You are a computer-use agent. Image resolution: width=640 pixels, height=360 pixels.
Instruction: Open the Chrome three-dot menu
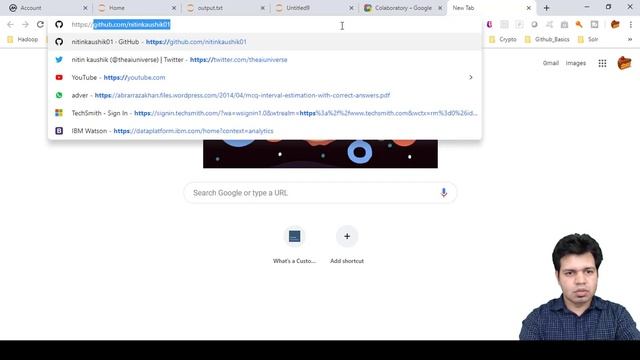[631, 25]
